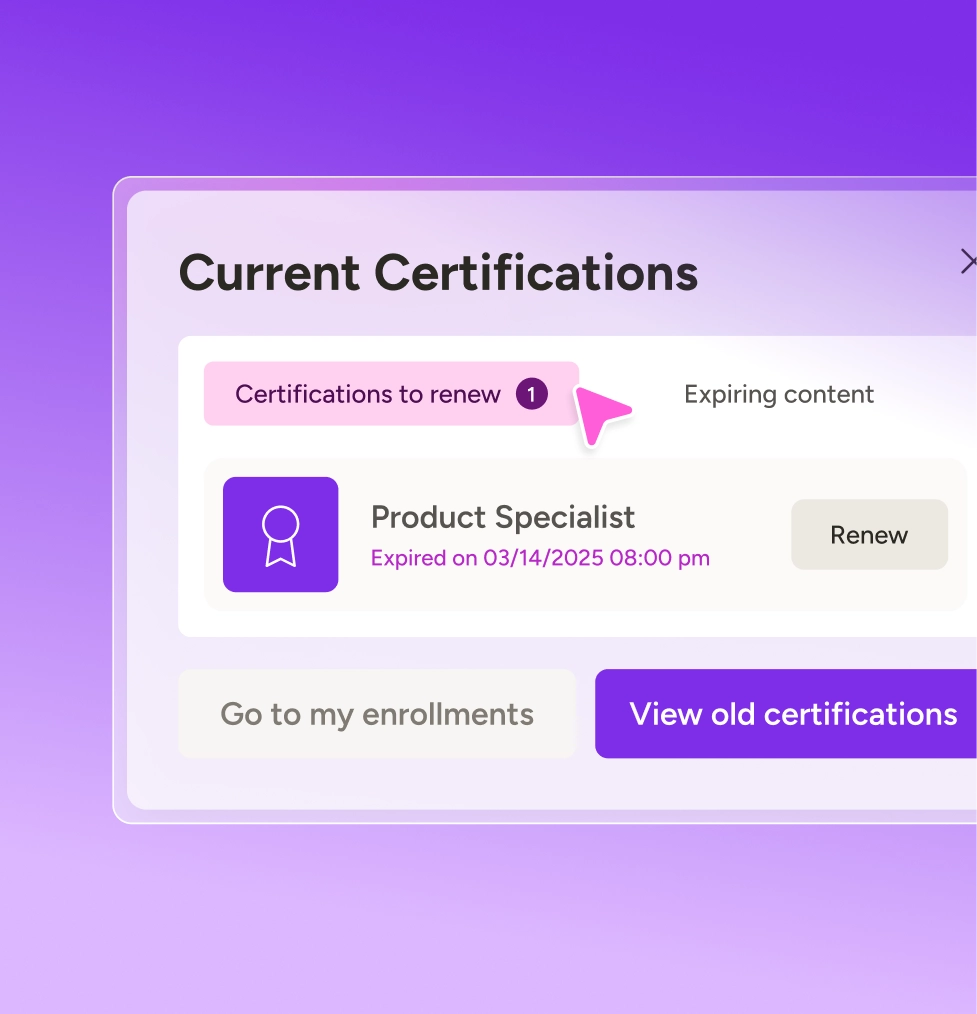Renew the Product Specialist certification
This screenshot has width=977, height=1014.
point(869,534)
